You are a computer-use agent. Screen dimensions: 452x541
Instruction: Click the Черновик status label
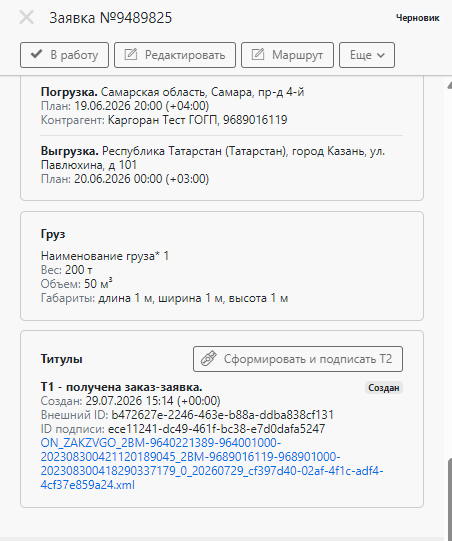click(x=417, y=18)
